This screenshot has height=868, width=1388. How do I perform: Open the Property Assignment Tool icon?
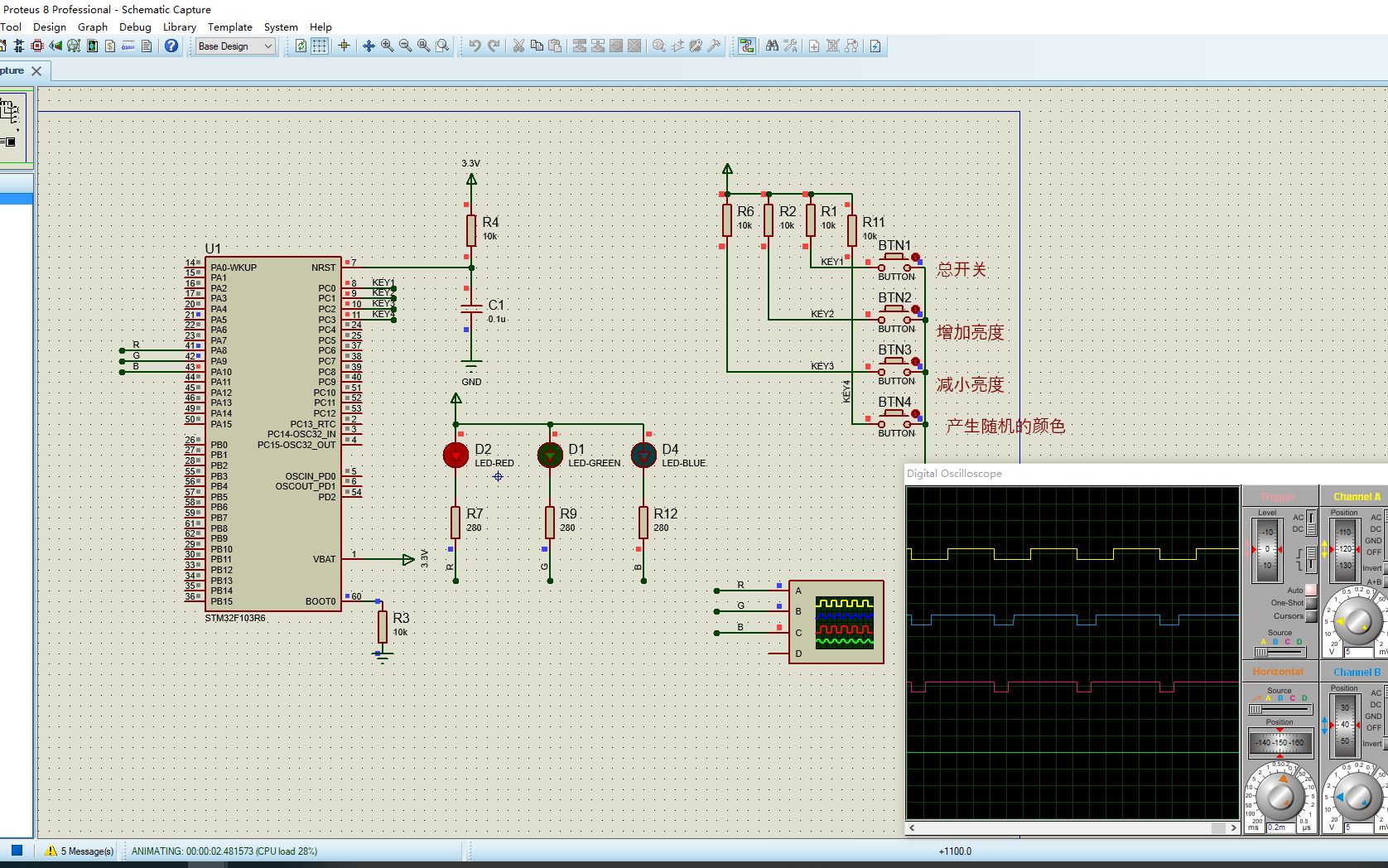[791, 46]
